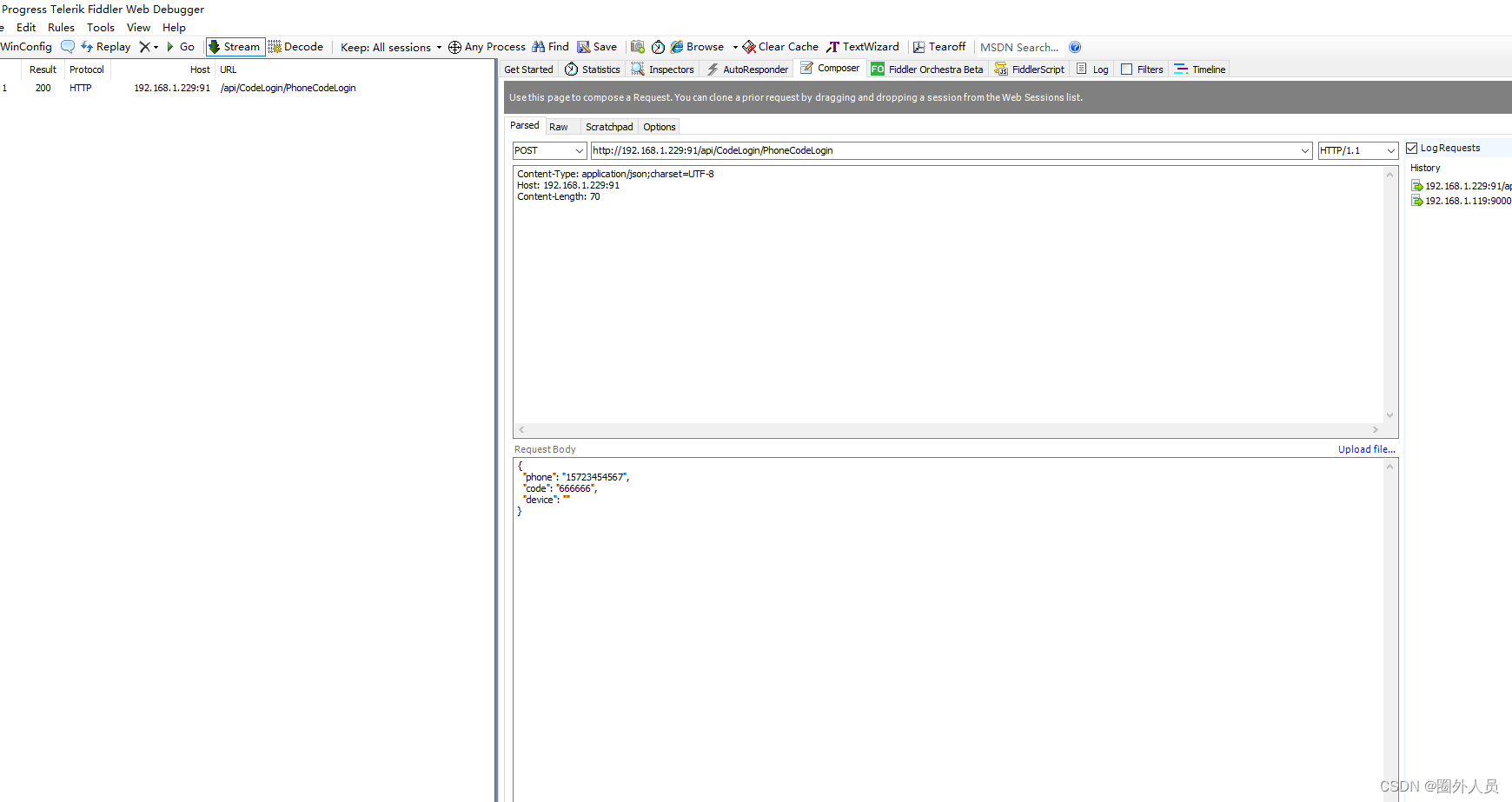Open the Rules menu
Image resolution: width=1512 pixels, height=802 pixels.
[x=61, y=27]
